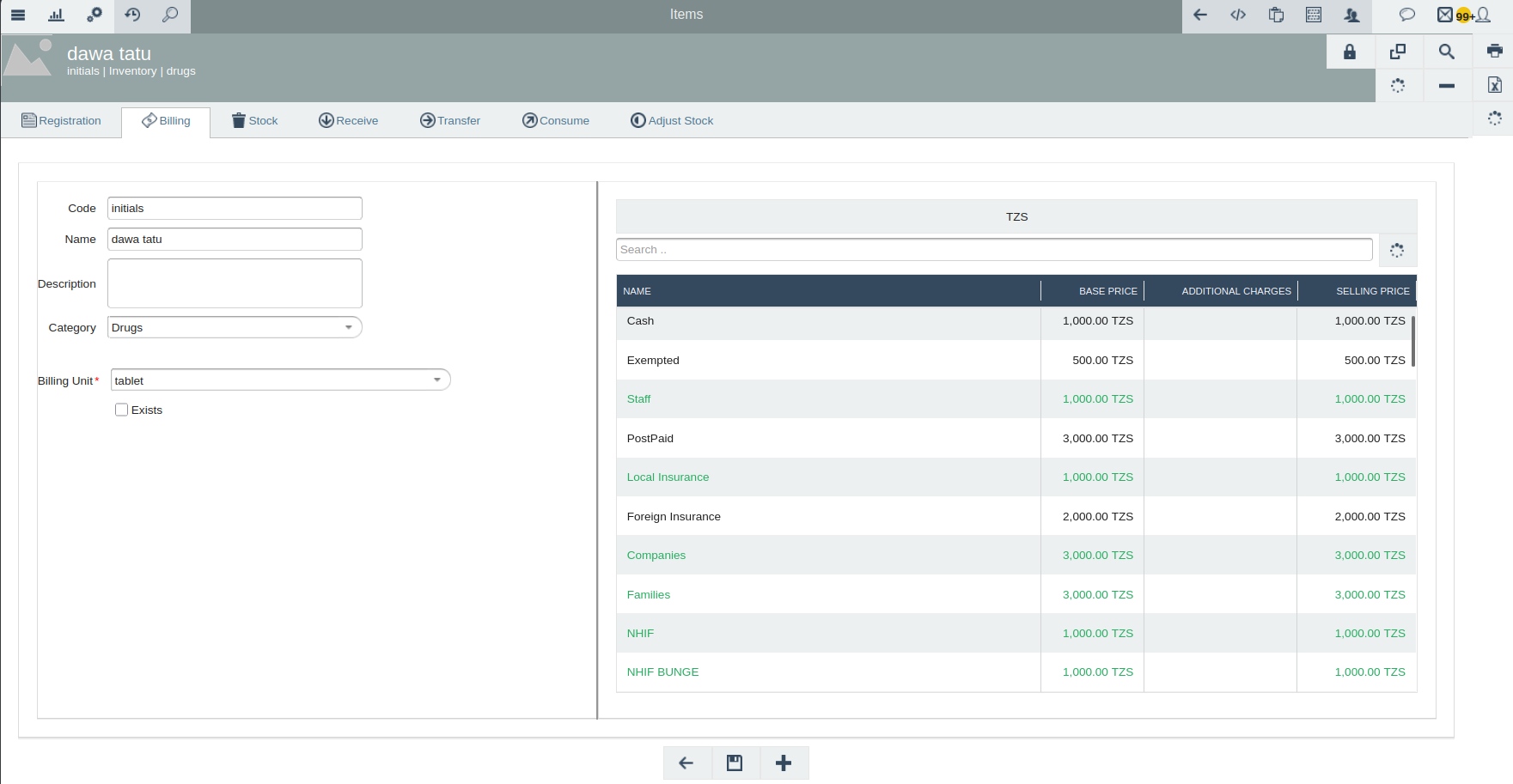Open the hamburger main menu
This screenshot has width=1513, height=784.
pyautogui.click(x=18, y=15)
